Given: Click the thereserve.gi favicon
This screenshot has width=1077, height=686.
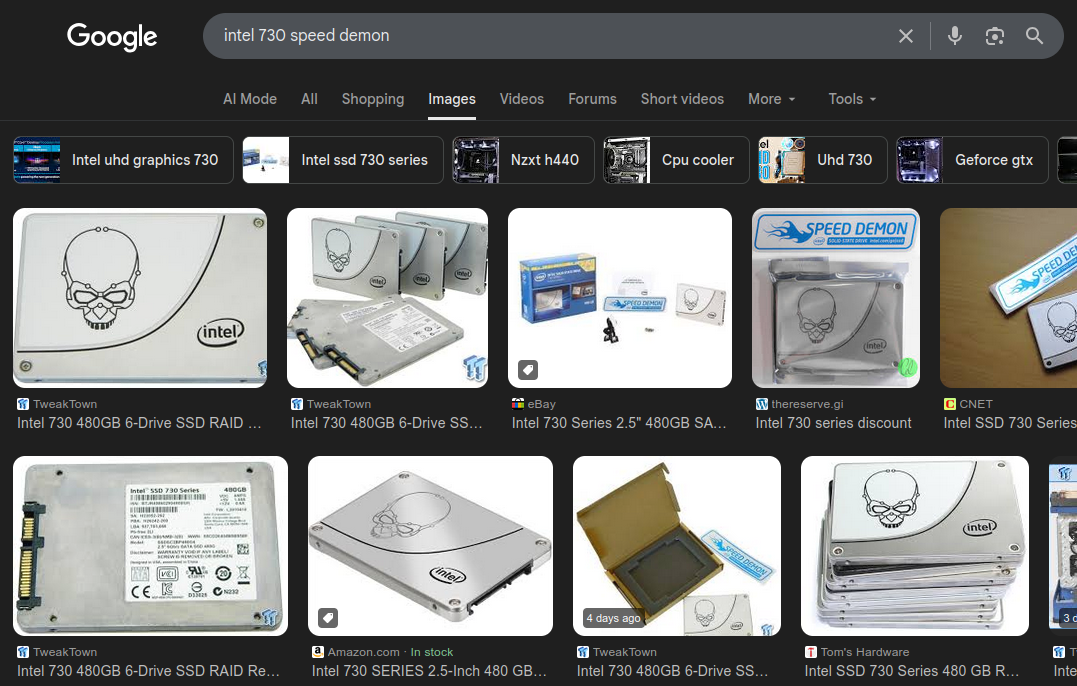Looking at the screenshot, I should pos(762,404).
